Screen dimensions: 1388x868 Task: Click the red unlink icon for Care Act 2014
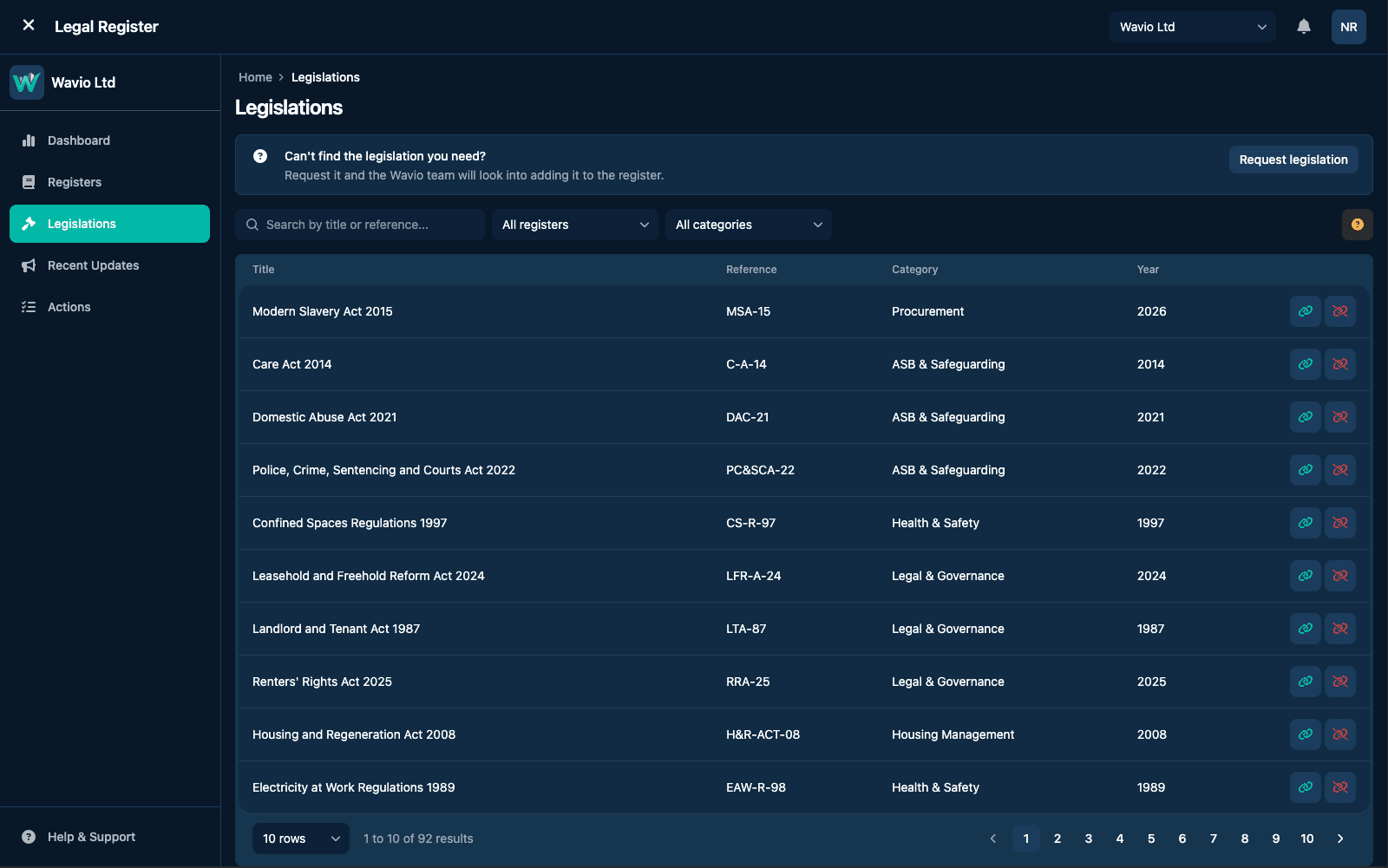pos(1340,364)
